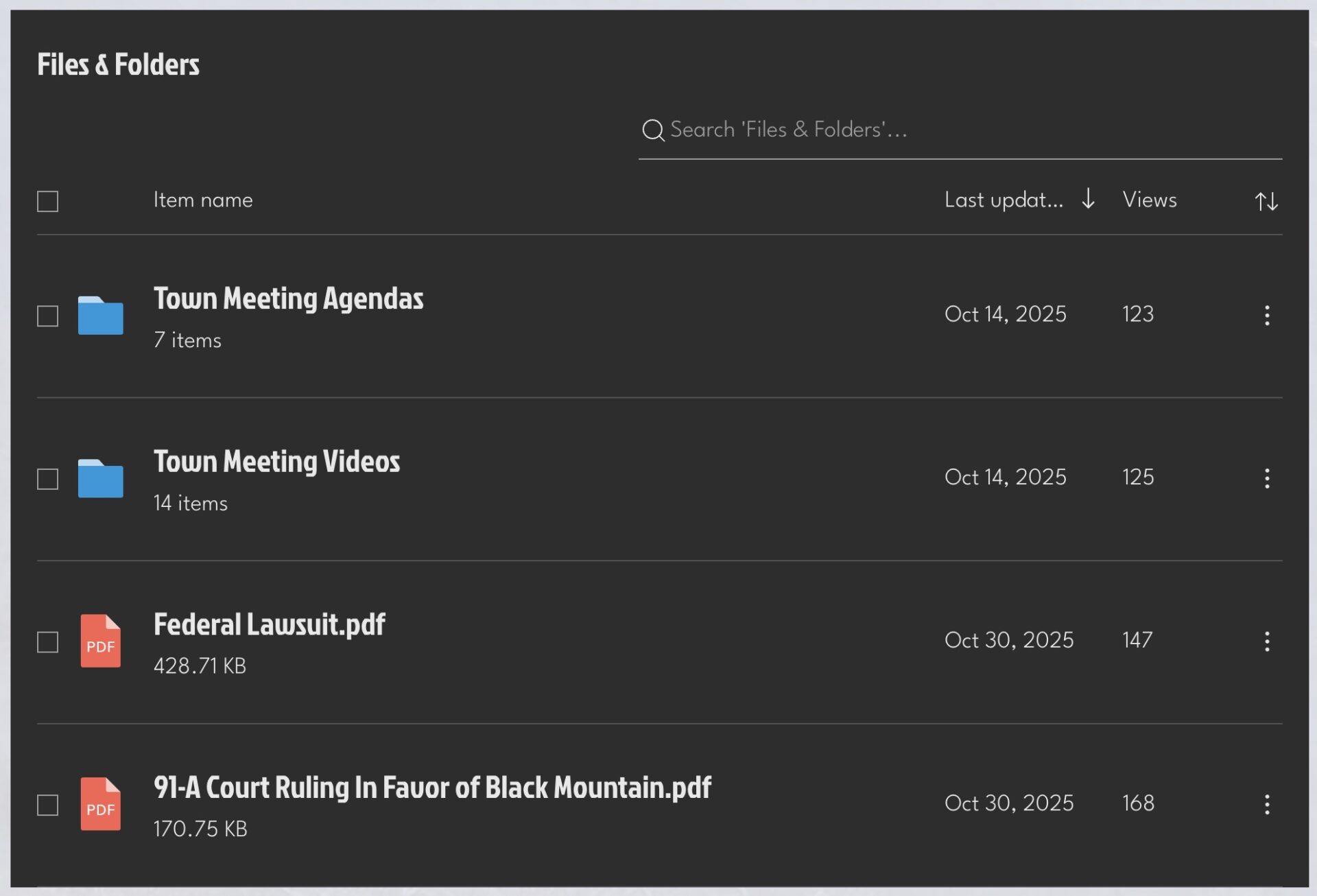Click the down arrow next to Last updated
Image resolution: width=1317 pixels, height=896 pixels.
click(x=1088, y=200)
